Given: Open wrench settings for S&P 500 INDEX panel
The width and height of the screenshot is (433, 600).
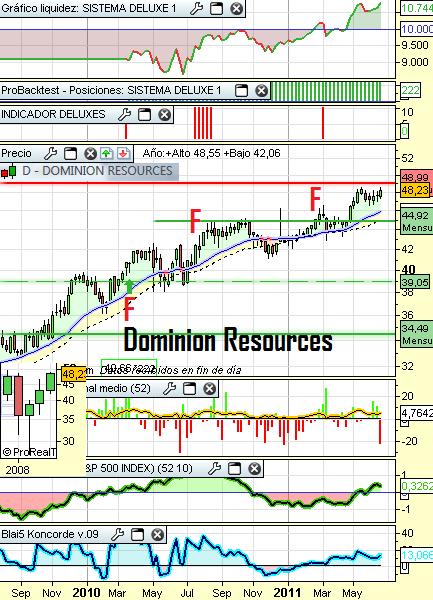Looking at the screenshot, I should click(x=214, y=468).
